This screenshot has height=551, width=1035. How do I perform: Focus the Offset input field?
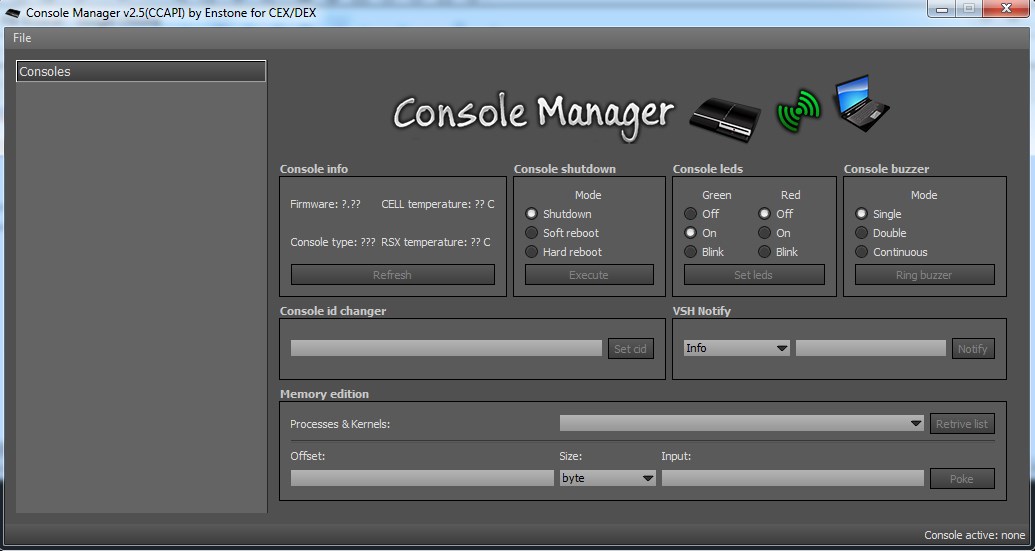pos(422,478)
